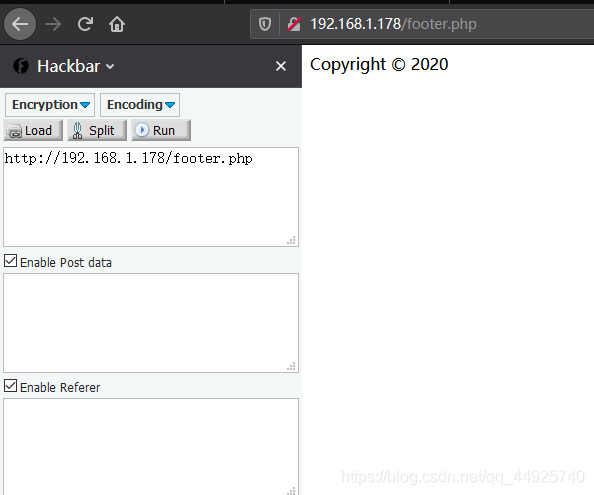Reload the page with the refresh icon
Image resolution: width=594 pixels, height=495 pixels.
(x=85, y=24)
